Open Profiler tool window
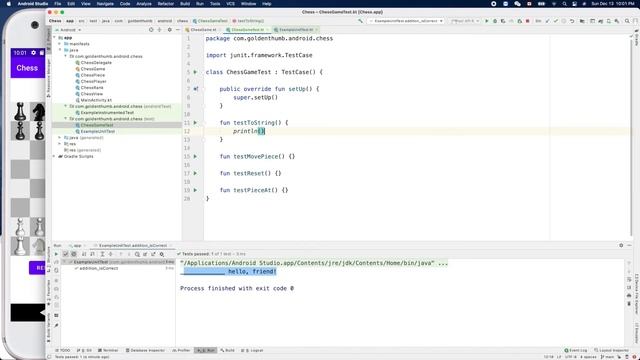This screenshot has width=640, height=360. (x=182, y=350)
